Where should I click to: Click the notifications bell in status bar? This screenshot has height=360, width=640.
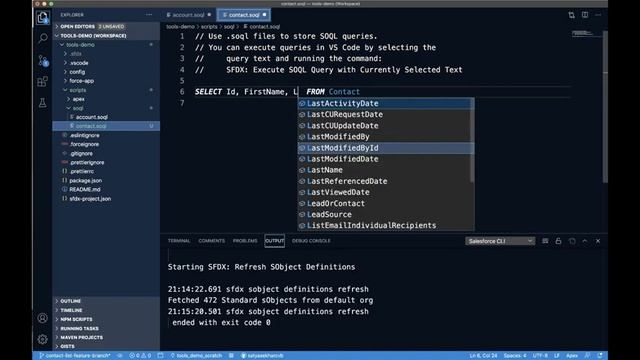[x=600, y=356]
